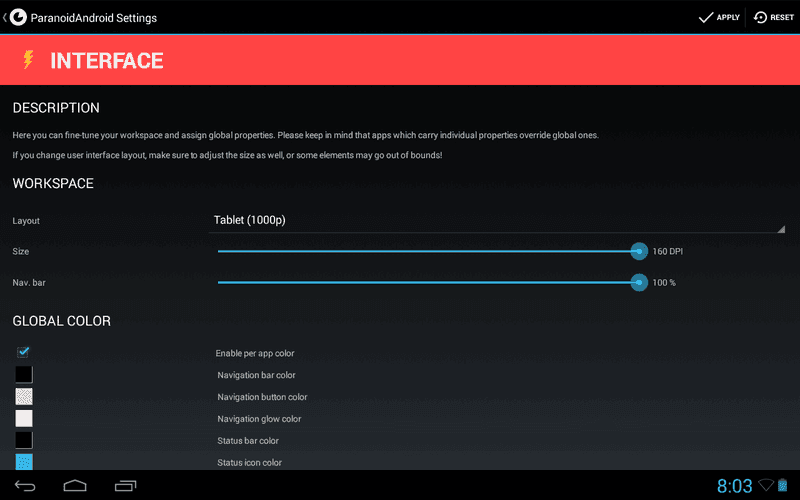The width and height of the screenshot is (800, 500).
Task: Click the Wi-Fi signal icon in system bar
Action: point(766,485)
